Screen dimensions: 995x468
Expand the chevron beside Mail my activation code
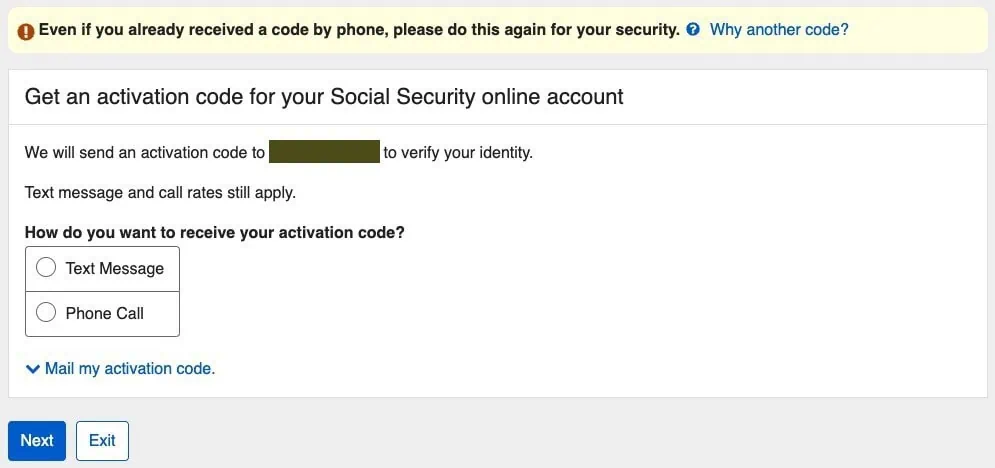pos(33,369)
